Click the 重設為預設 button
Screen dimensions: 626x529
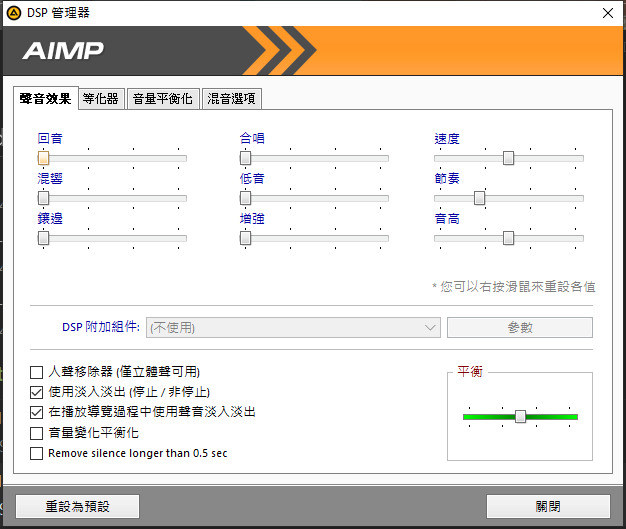(x=77, y=507)
